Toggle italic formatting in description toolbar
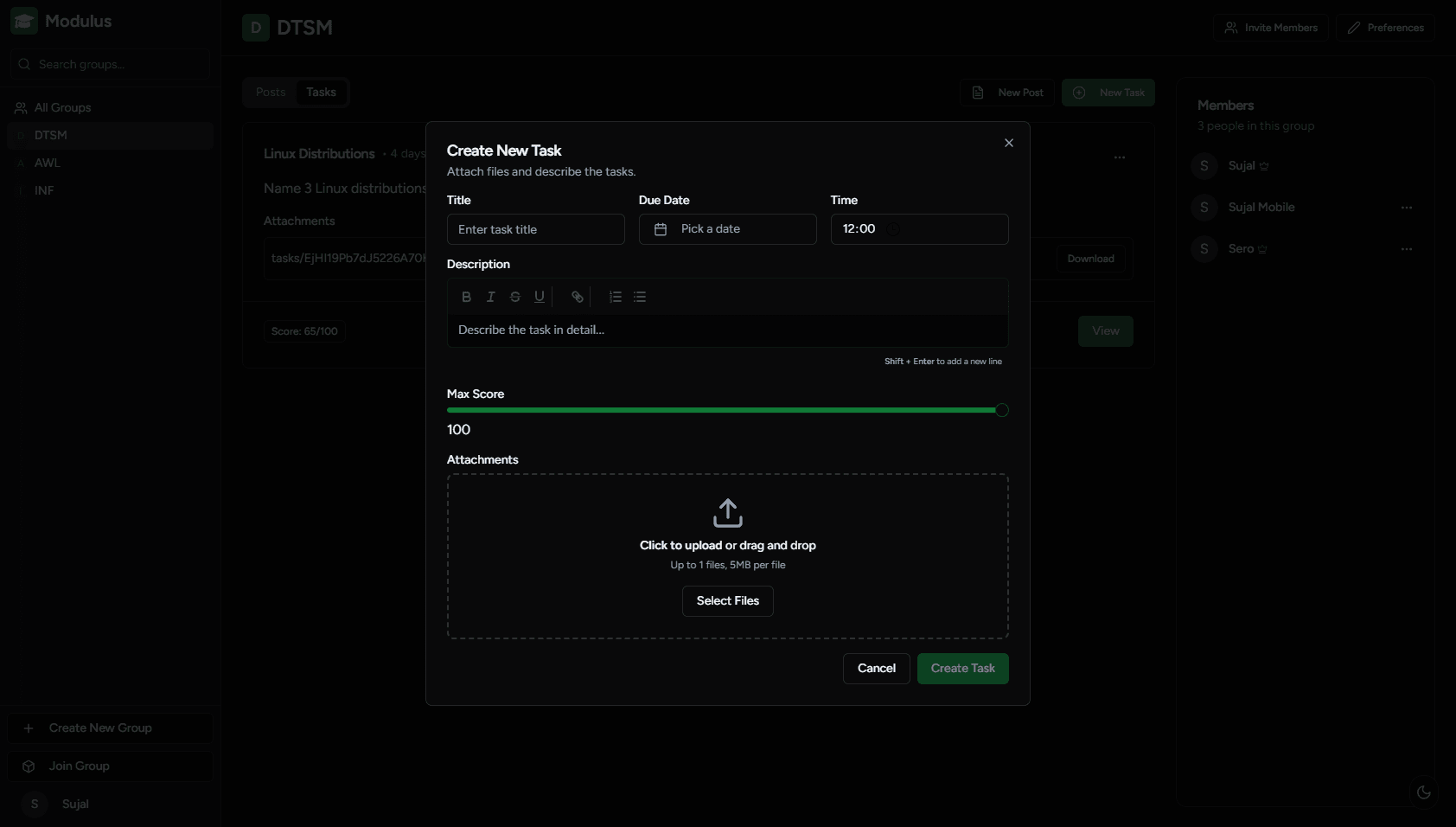 [490, 297]
